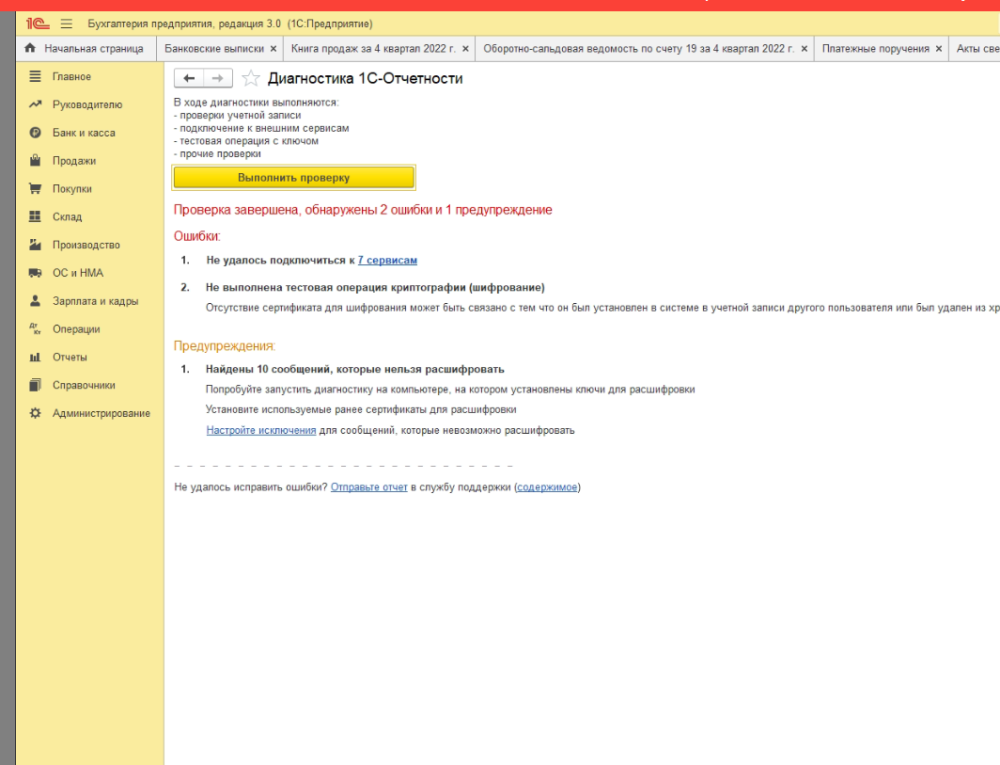Open the Продажи section
Screen dimensions: 1000x765
tap(74, 161)
